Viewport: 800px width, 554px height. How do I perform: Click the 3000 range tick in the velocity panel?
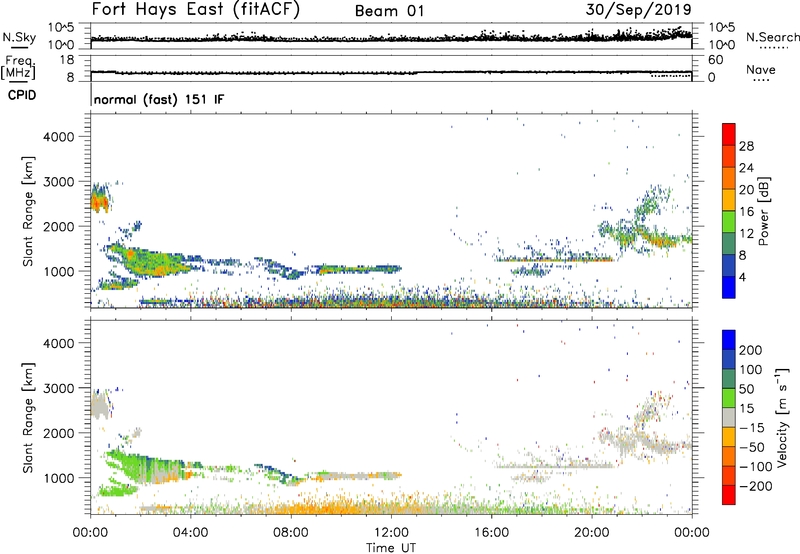(58, 388)
